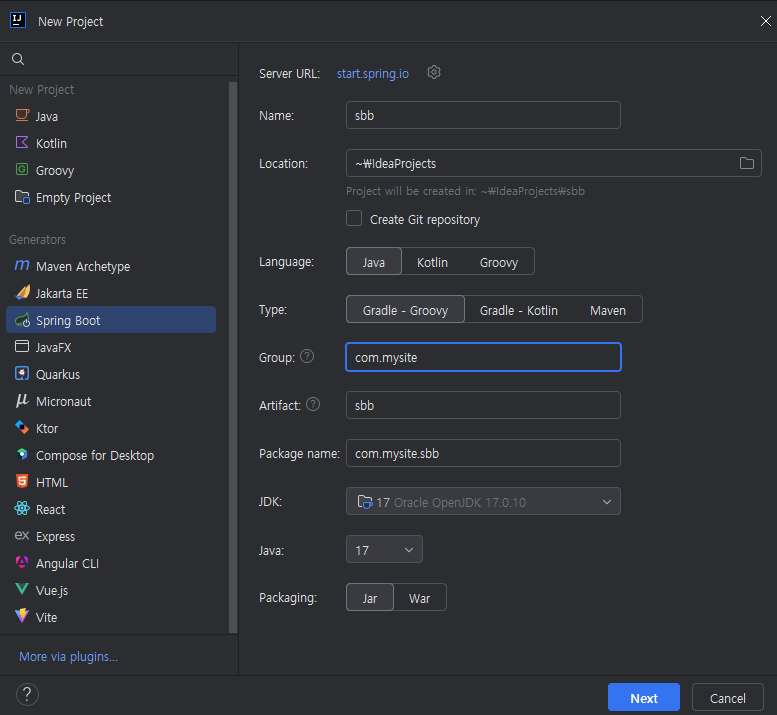Viewport: 777px width, 715px height.
Task: Open dialog help question mark button
Action: 27,694
